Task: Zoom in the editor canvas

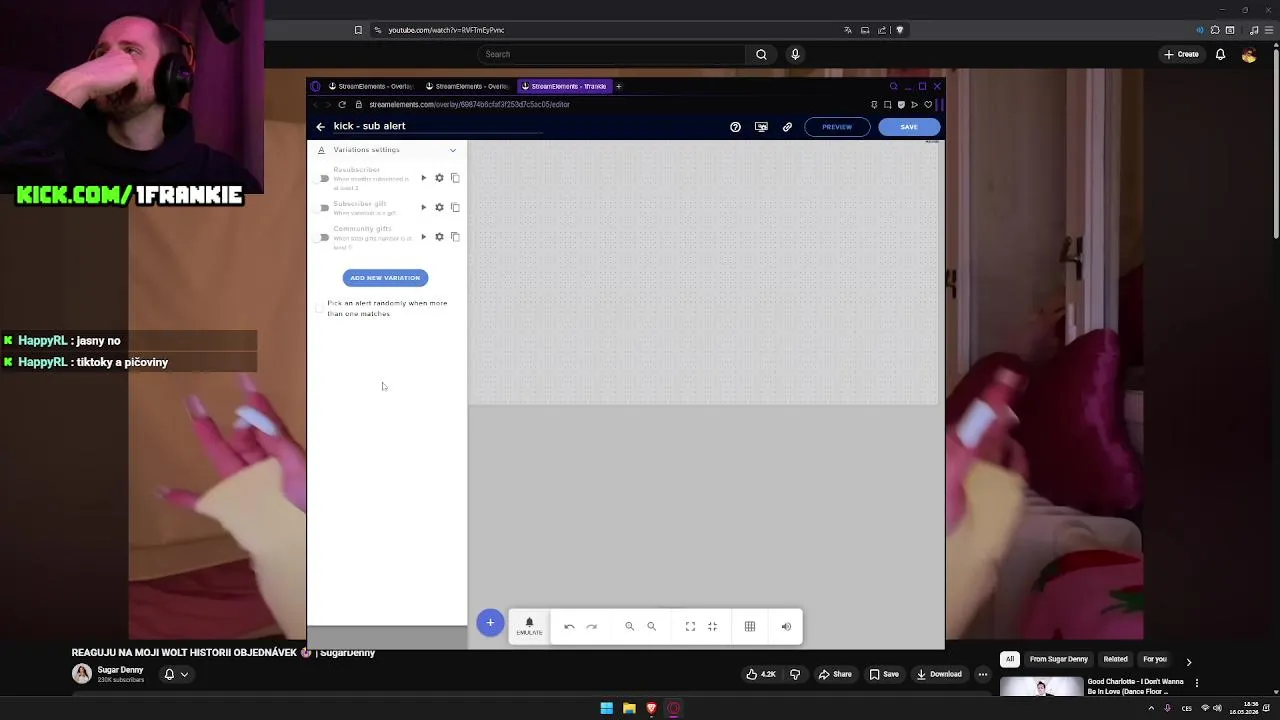Action: 629,627
